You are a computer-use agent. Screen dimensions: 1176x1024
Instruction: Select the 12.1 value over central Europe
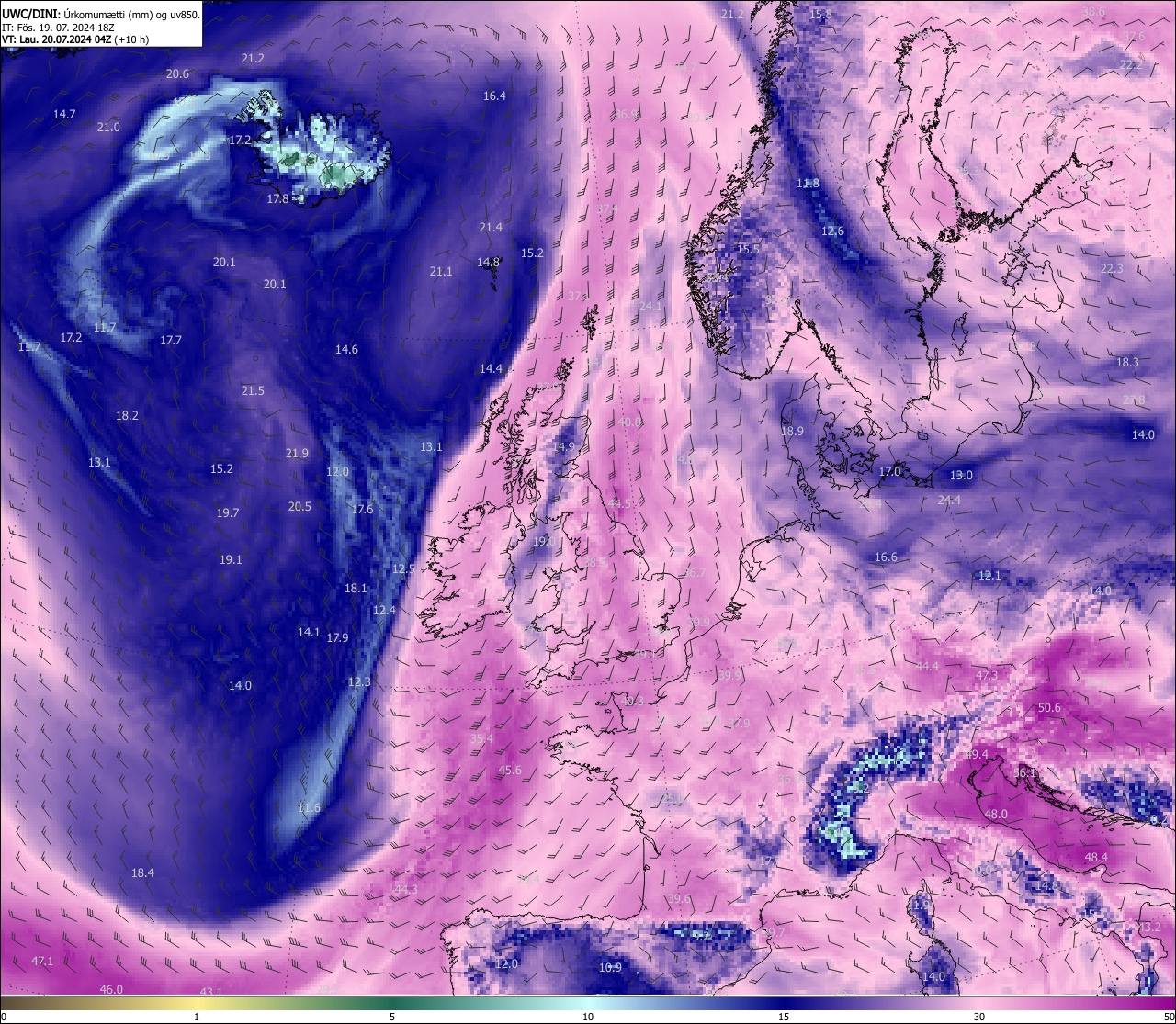tap(989, 576)
